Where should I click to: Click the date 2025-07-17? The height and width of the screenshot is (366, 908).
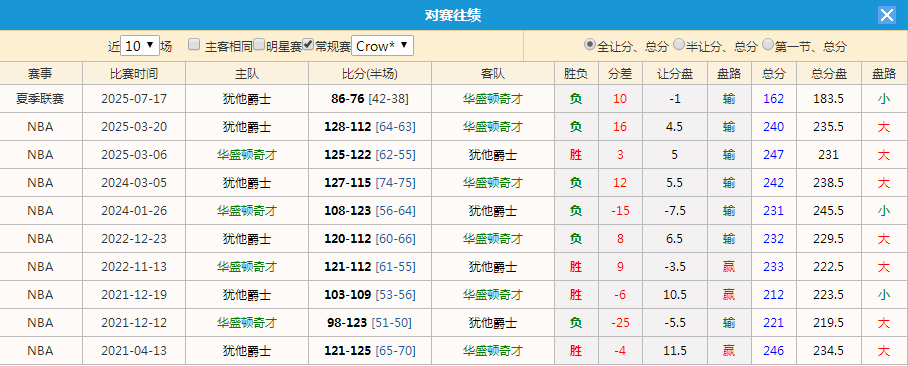point(134,99)
